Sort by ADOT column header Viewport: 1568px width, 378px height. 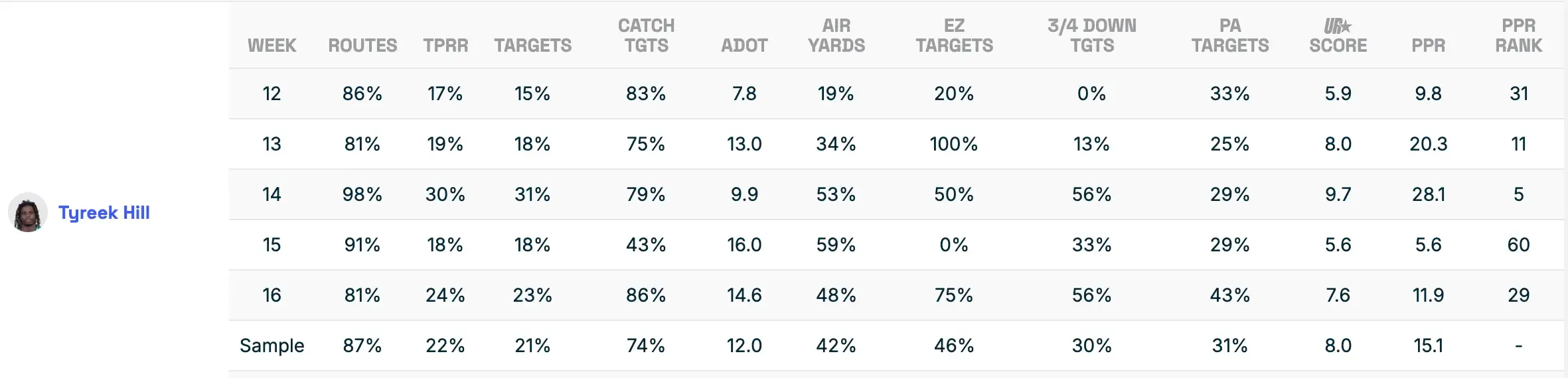[744, 45]
